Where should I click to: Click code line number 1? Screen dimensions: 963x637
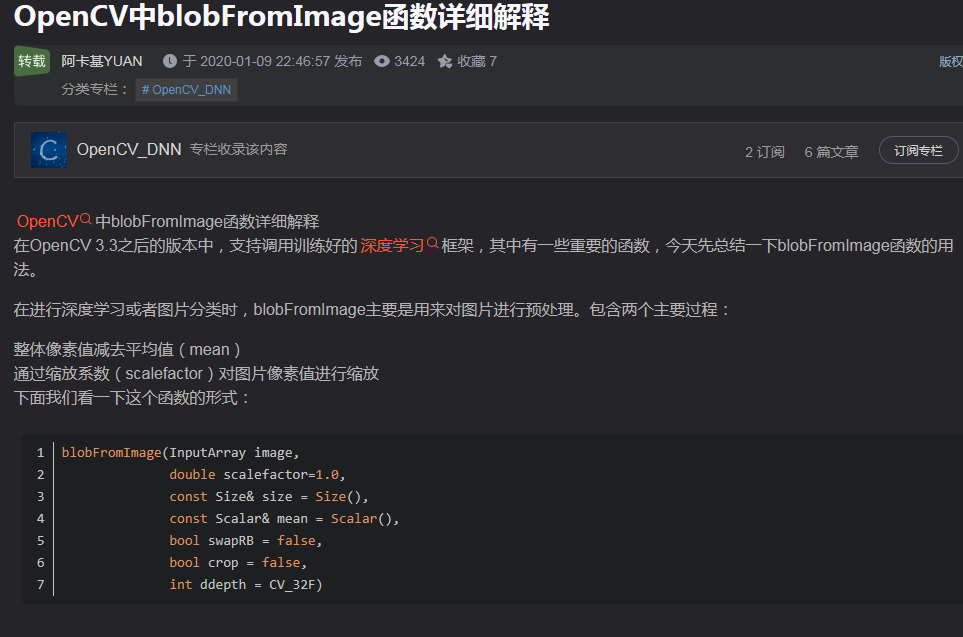click(40, 453)
